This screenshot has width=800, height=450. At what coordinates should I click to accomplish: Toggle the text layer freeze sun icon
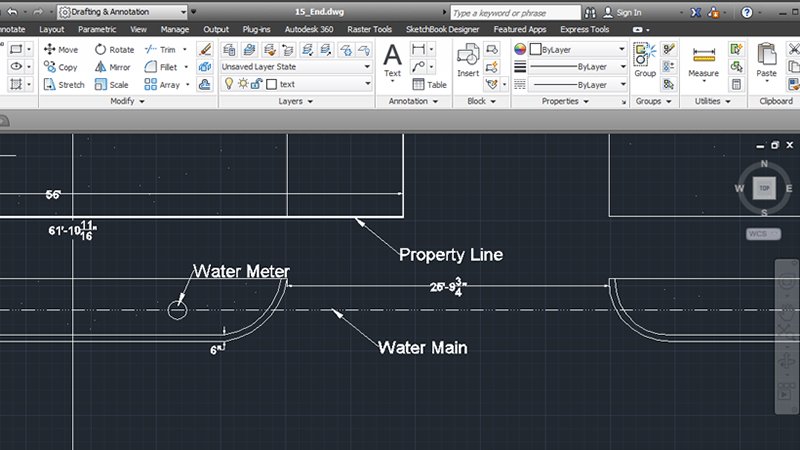[x=242, y=85]
